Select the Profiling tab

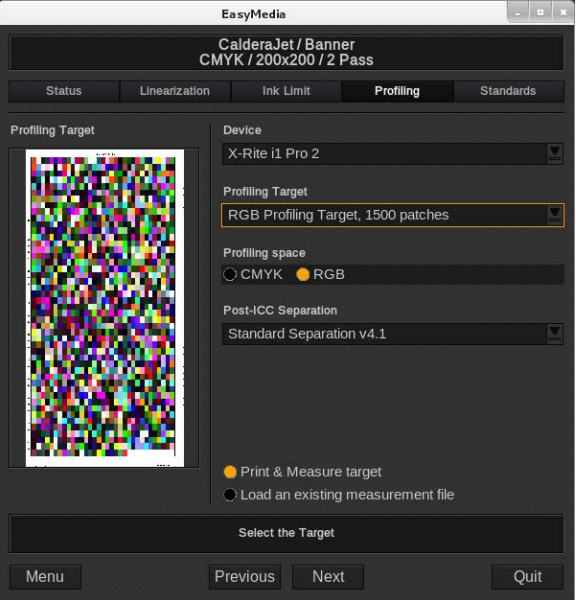point(397,91)
